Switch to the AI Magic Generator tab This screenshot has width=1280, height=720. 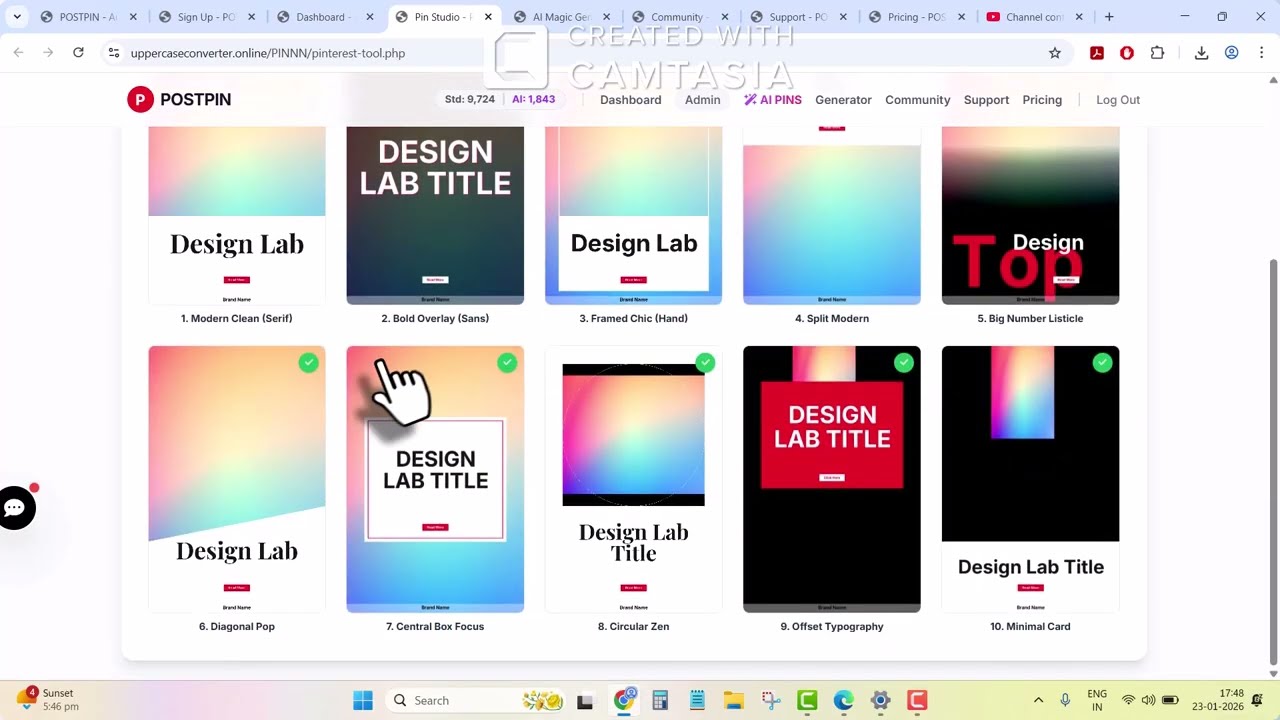coord(561,17)
